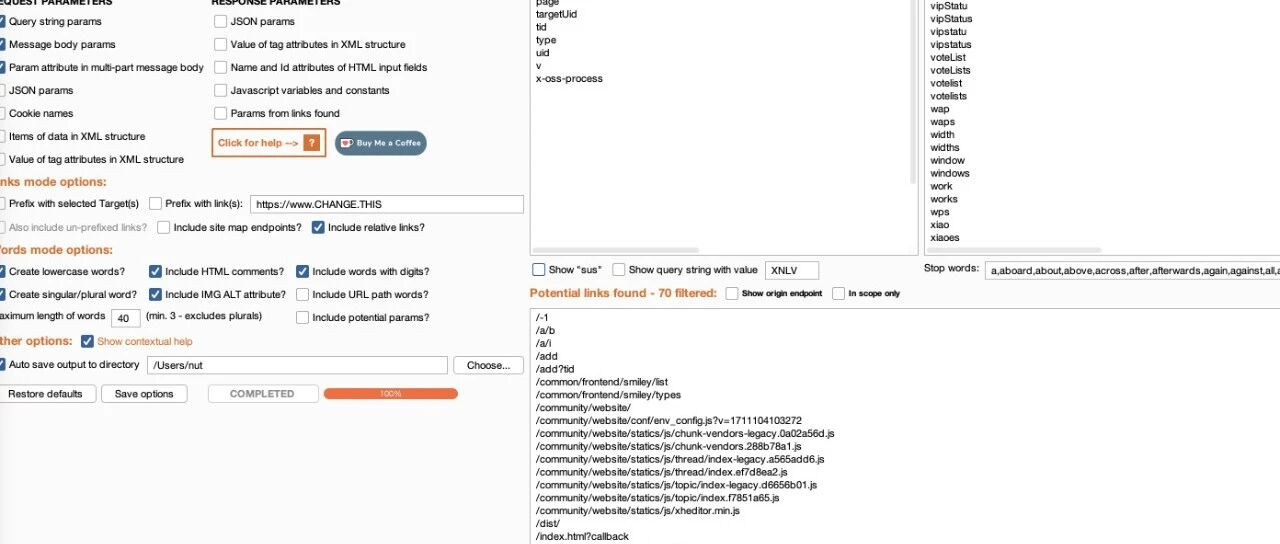Select /common/frontend/smiley/list link
Screen dimensions: 1280x544
(601, 382)
